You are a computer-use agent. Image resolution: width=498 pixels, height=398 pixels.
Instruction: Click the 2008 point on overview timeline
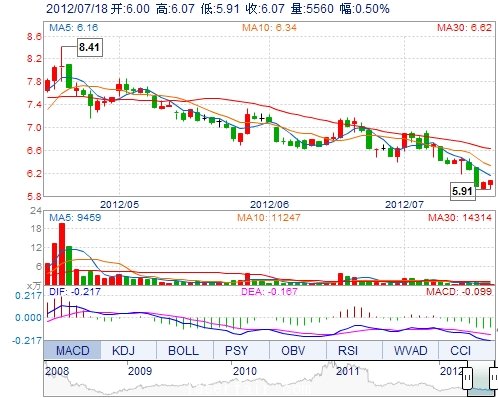pyautogui.click(x=57, y=371)
